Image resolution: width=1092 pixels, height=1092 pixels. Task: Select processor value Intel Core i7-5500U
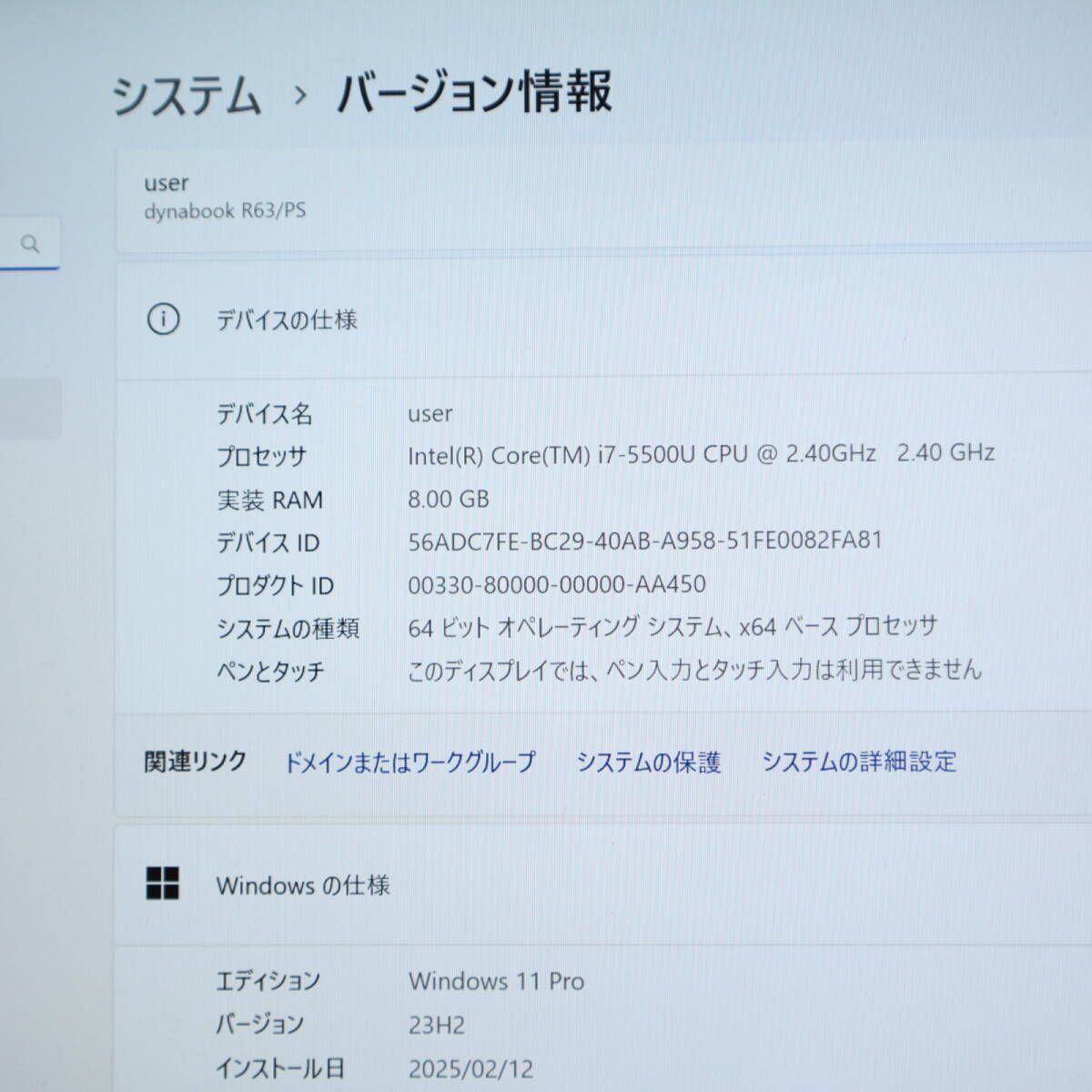pos(701,454)
